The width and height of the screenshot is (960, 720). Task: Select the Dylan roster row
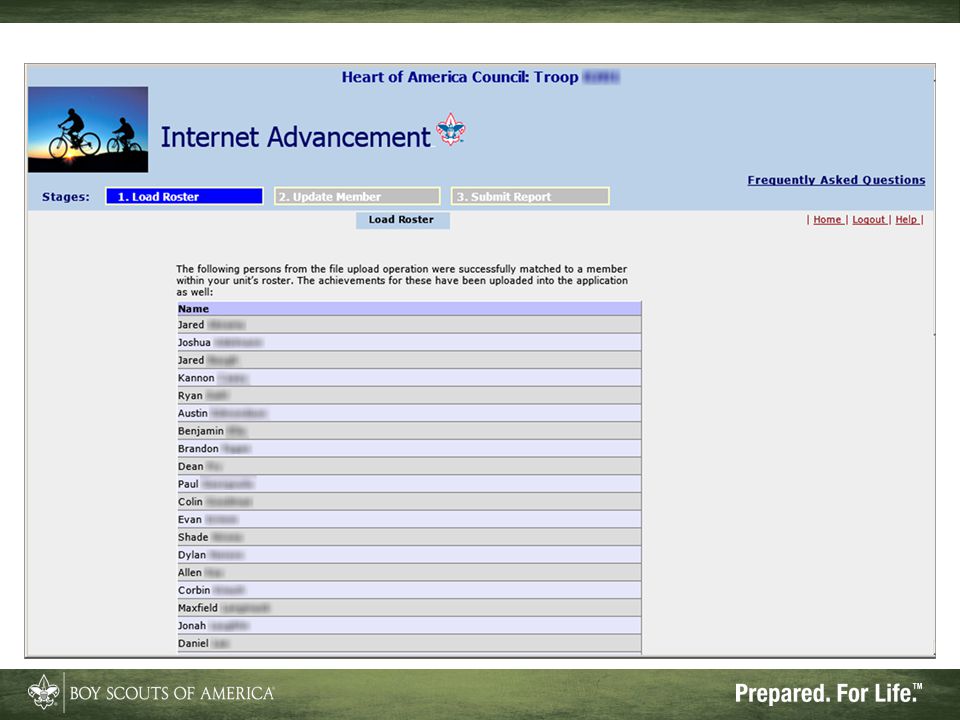pos(409,555)
